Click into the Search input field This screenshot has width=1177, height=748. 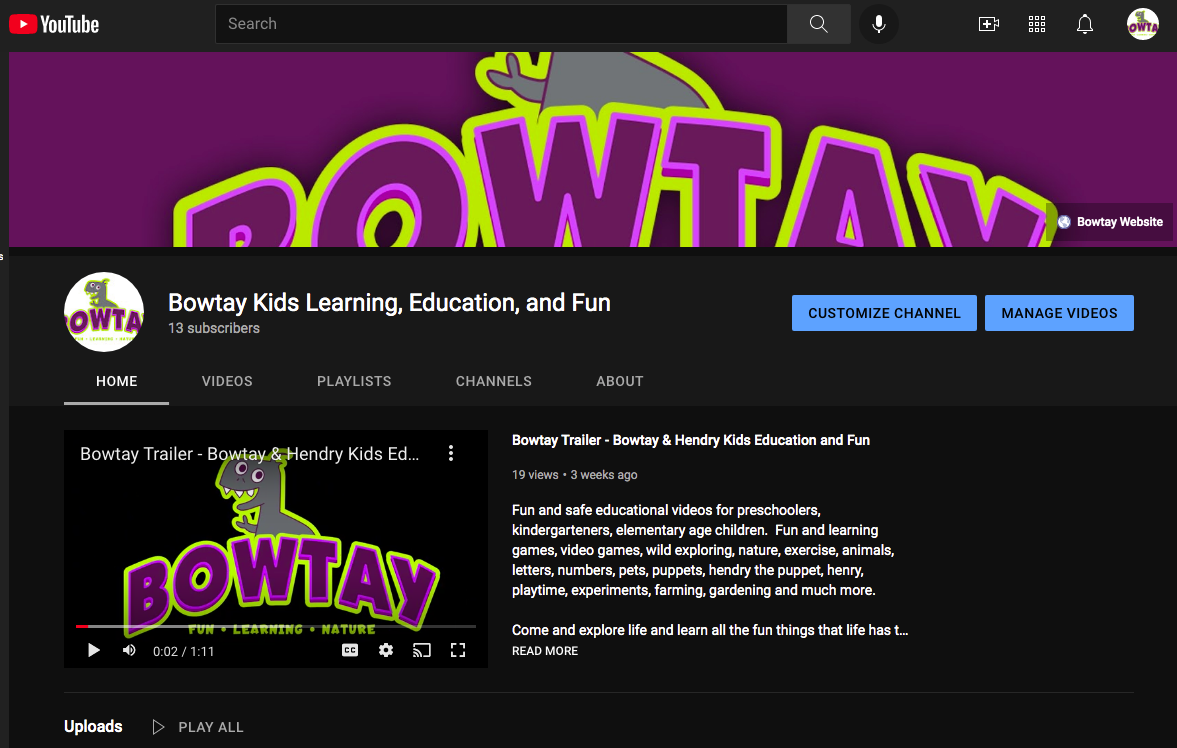click(x=500, y=24)
